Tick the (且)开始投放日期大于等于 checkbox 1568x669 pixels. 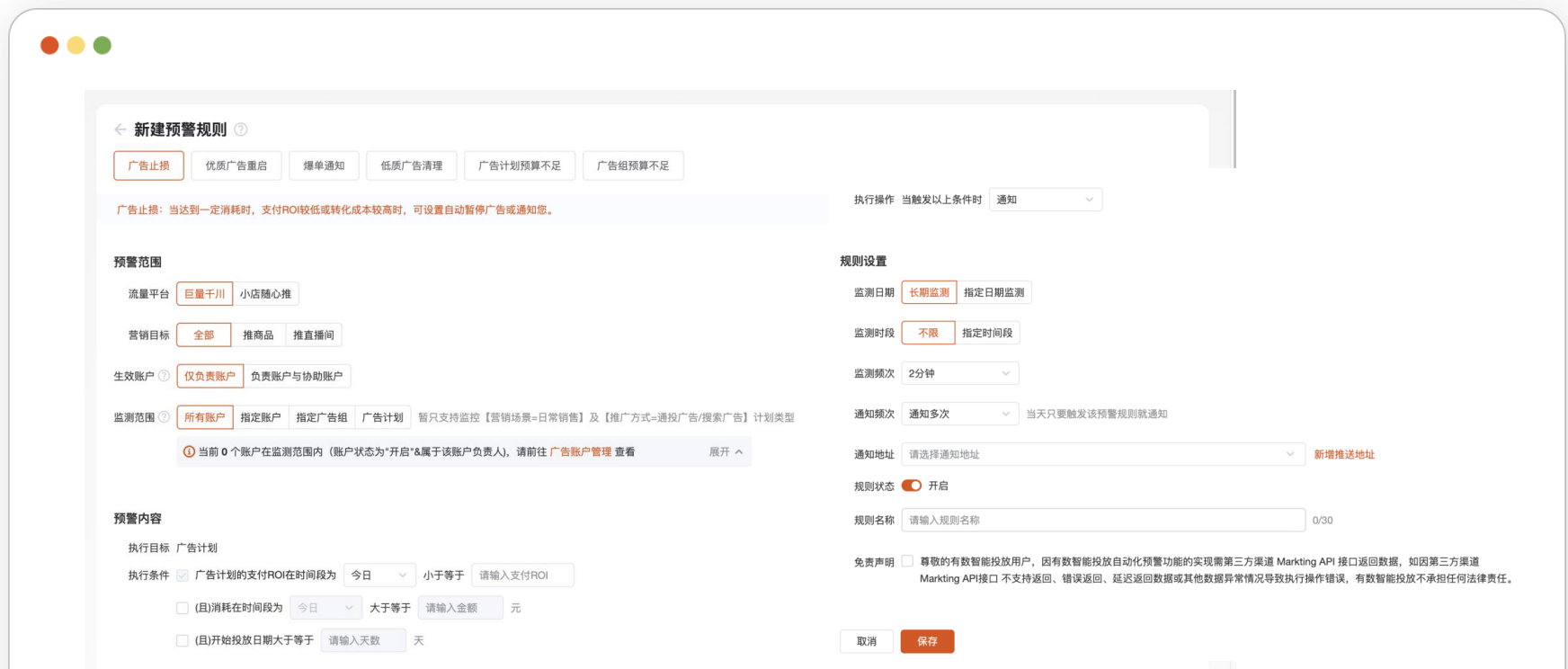183,640
